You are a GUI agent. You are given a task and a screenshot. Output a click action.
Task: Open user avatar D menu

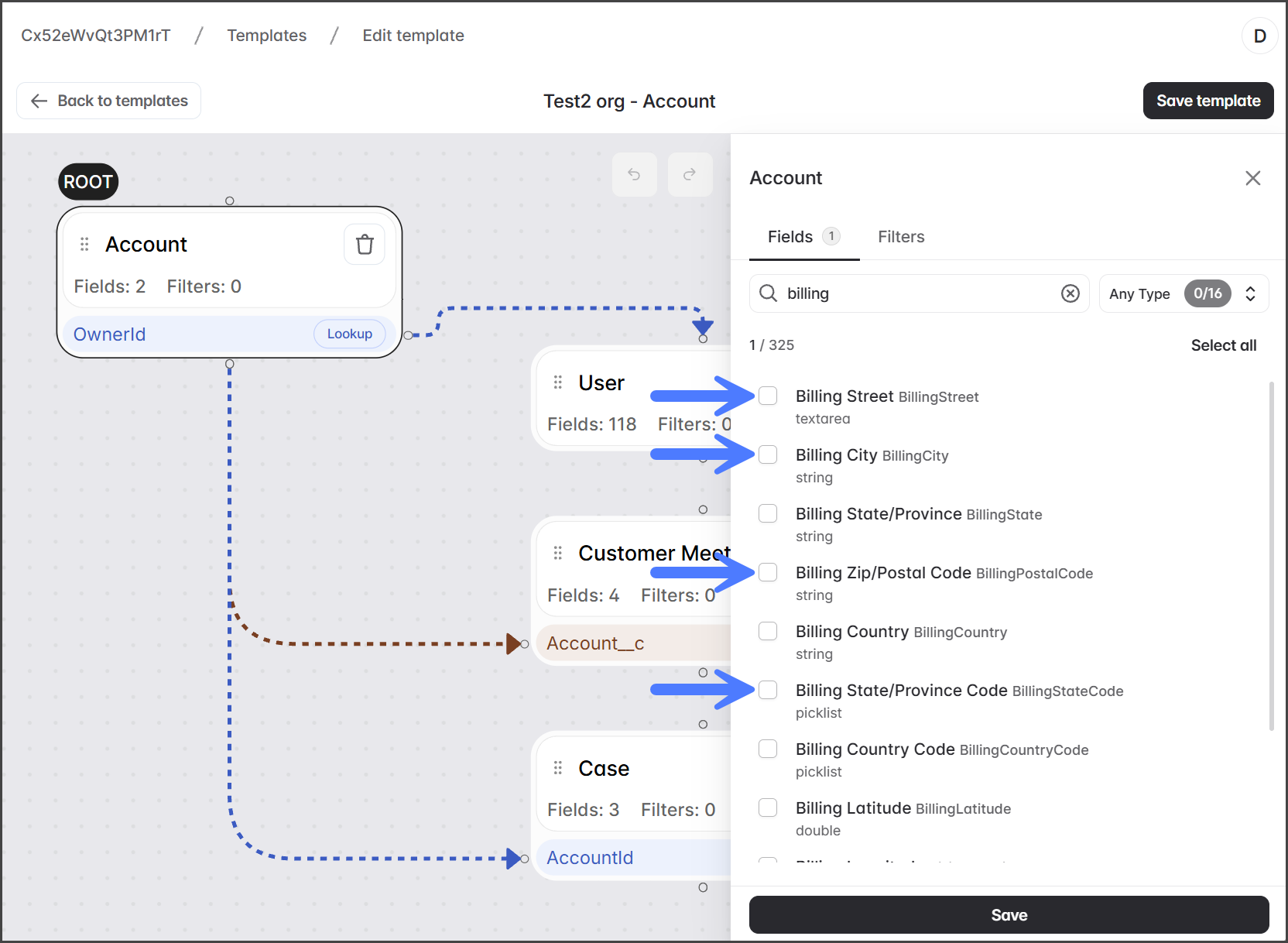point(1259,36)
